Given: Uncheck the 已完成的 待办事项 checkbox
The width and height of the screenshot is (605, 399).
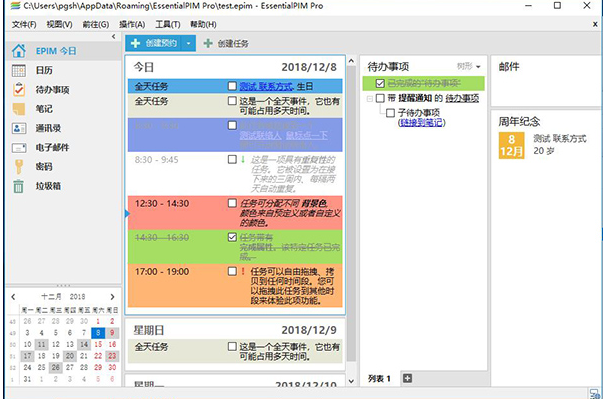Looking at the screenshot, I should tap(380, 83).
